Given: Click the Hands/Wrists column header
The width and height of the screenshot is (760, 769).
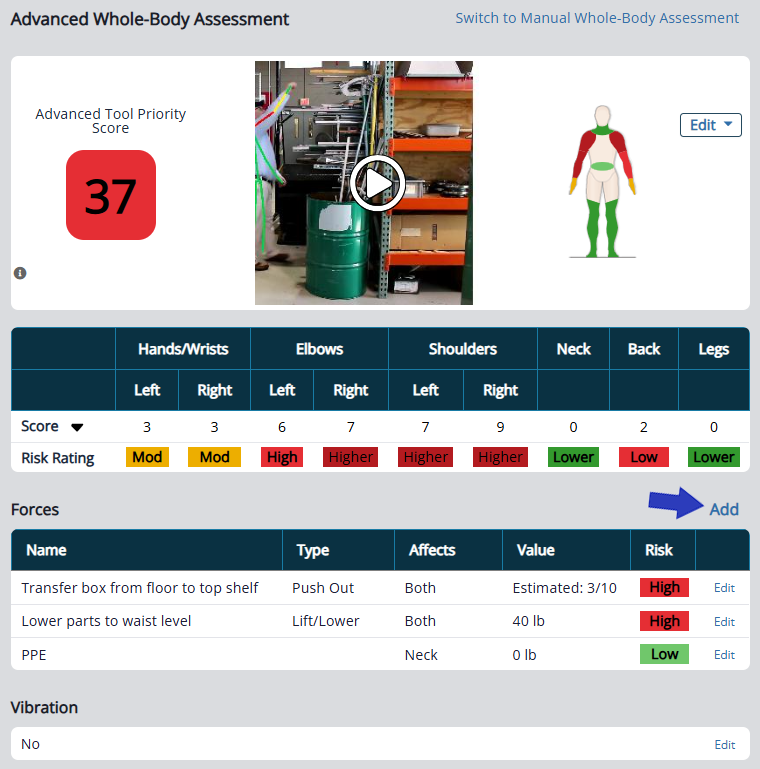Looking at the screenshot, I should tap(182, 349).
